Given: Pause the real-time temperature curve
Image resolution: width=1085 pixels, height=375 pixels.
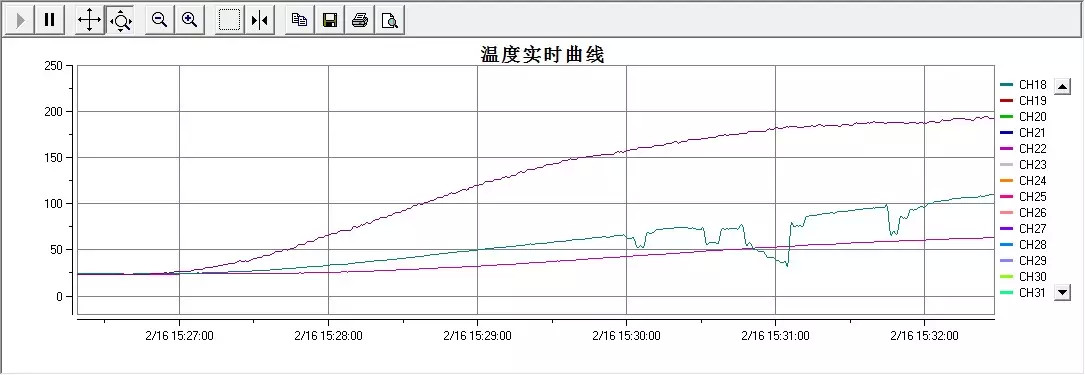Looking at the screenshot, I should click(x=49, y=20).
